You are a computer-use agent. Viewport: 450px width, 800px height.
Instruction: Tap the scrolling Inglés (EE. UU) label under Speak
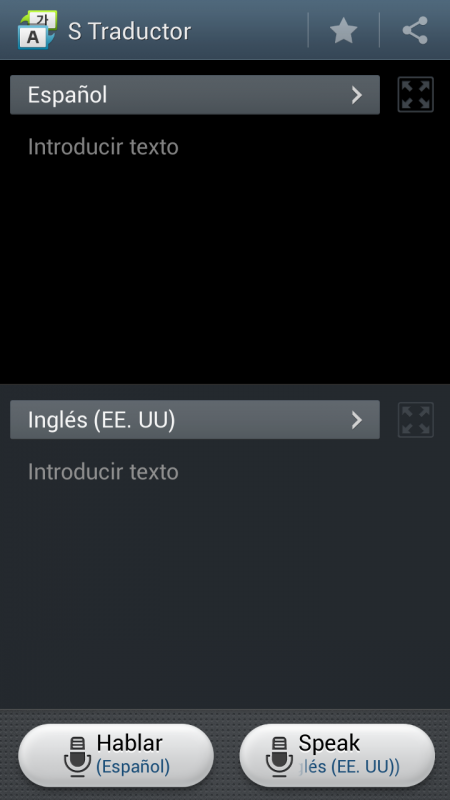[349, 766]
